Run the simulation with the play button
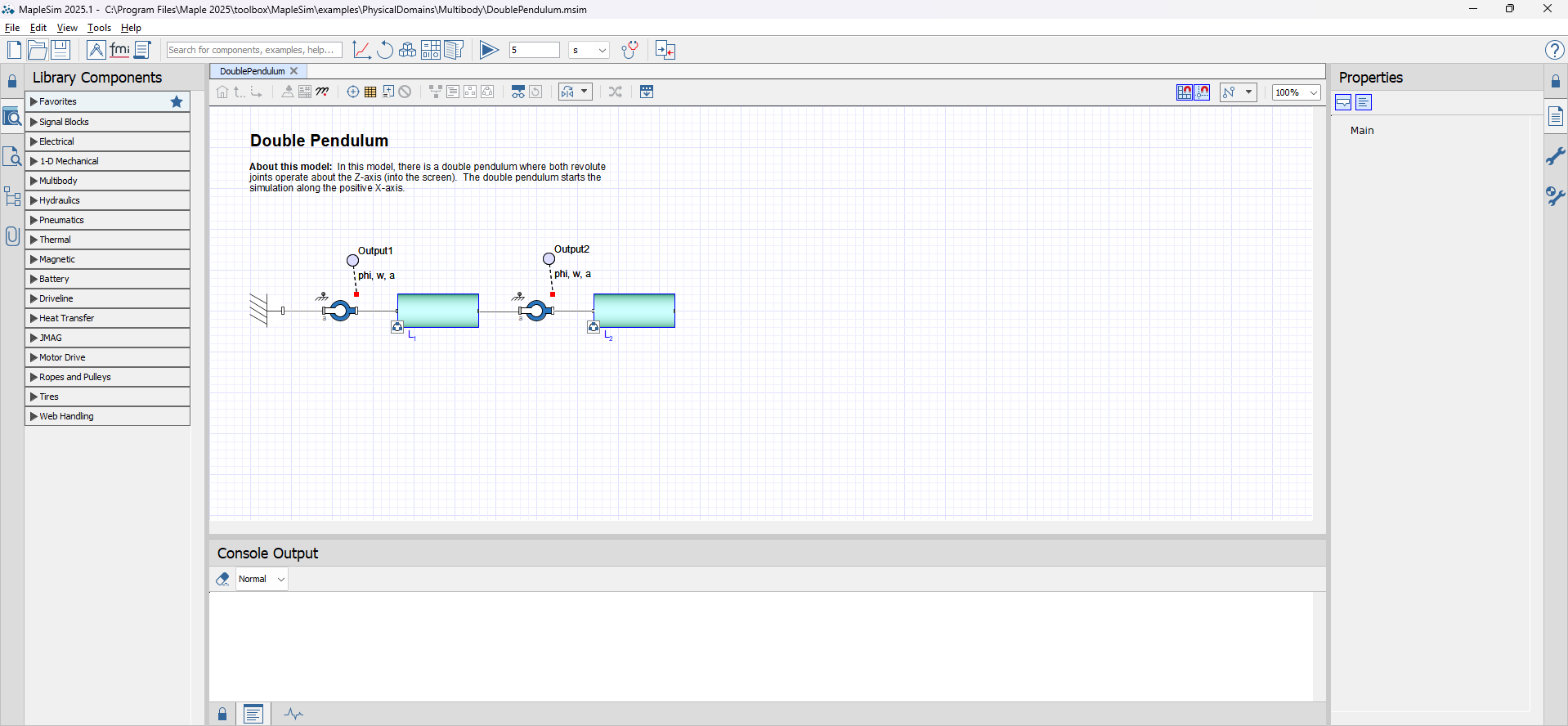The image size is (1568, 726). coord(489,50)
